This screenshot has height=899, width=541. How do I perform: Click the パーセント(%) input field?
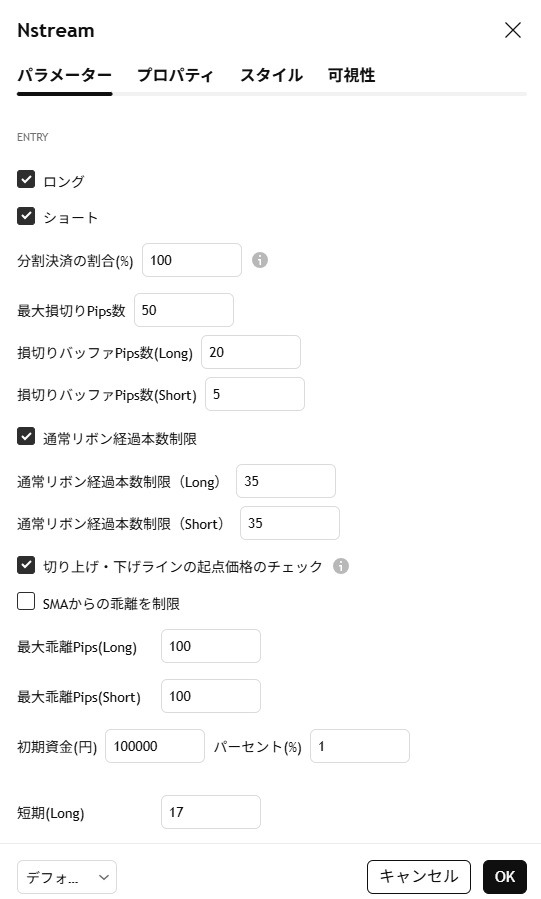pyautogui.click(x=360, y=746)
